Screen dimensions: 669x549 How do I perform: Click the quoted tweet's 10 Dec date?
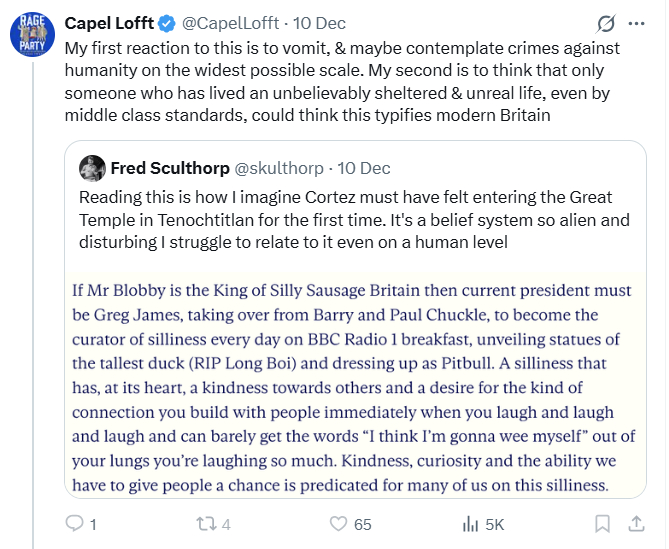364,167
